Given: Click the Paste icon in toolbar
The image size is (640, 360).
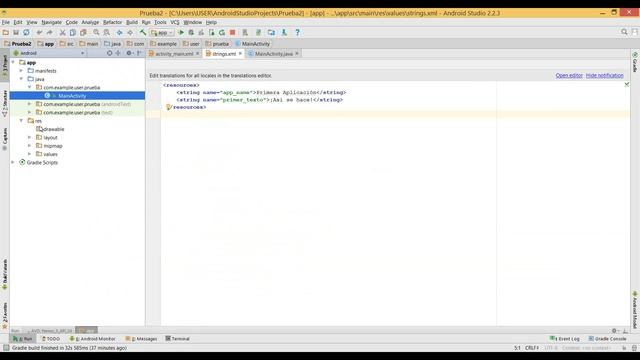Looking at the screenshot, I should point(83,32).
